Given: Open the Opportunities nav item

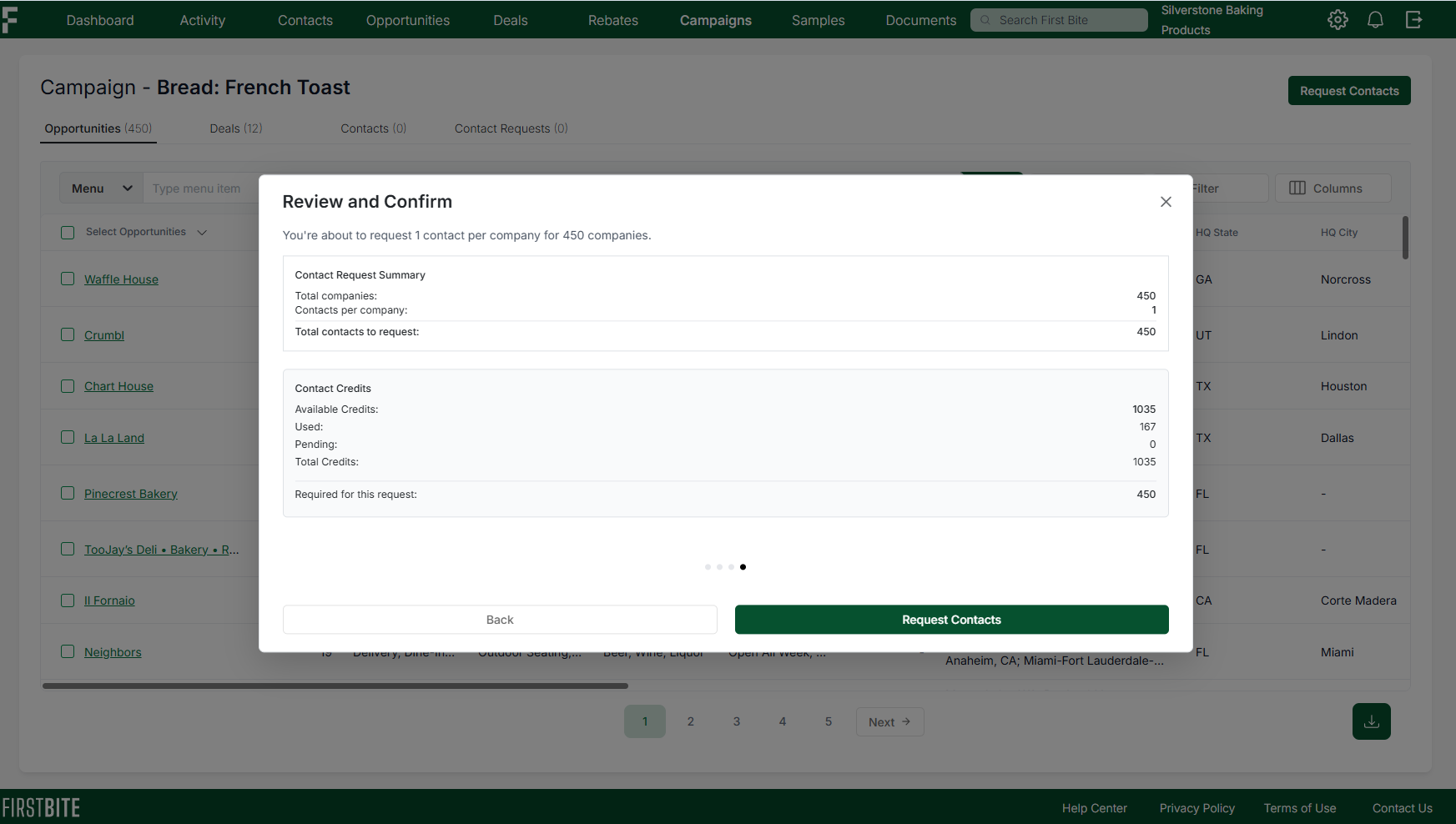Looking at the screenshot, I should (x=408, y=20).
